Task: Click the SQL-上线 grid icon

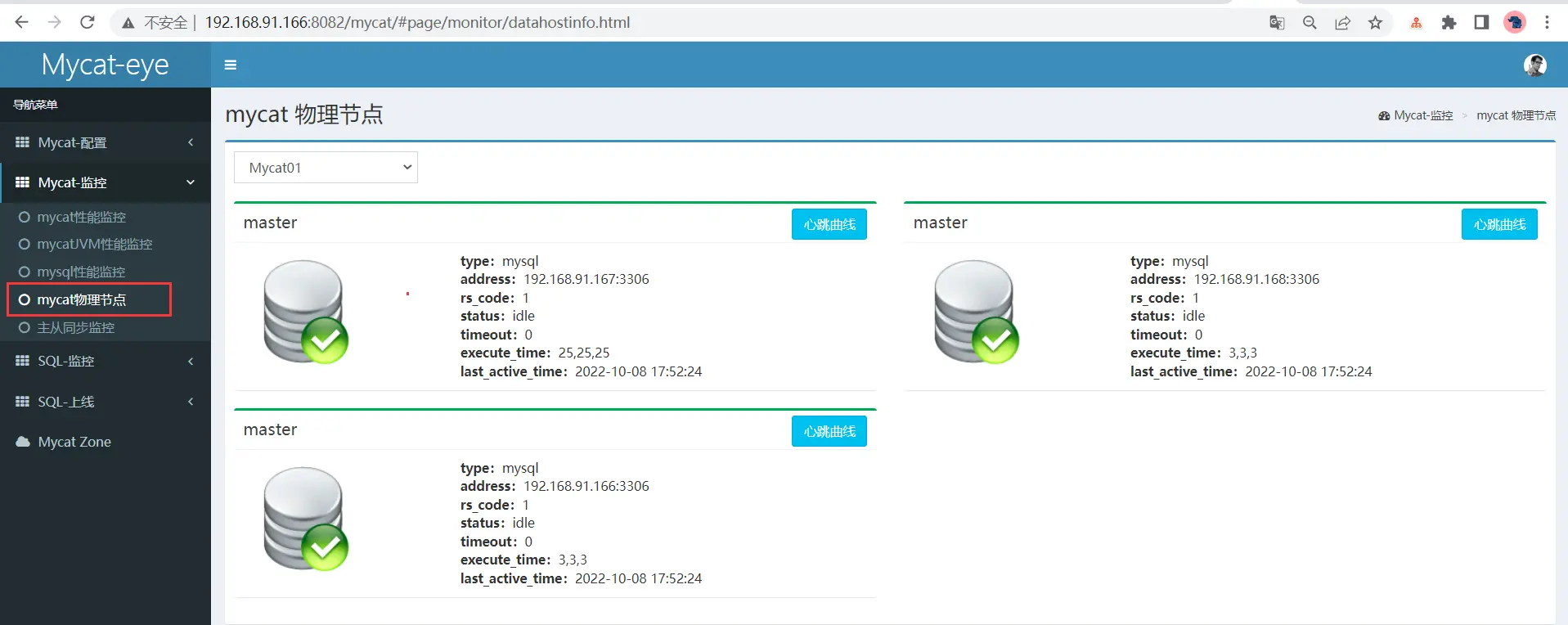Action: click(22, 402)
